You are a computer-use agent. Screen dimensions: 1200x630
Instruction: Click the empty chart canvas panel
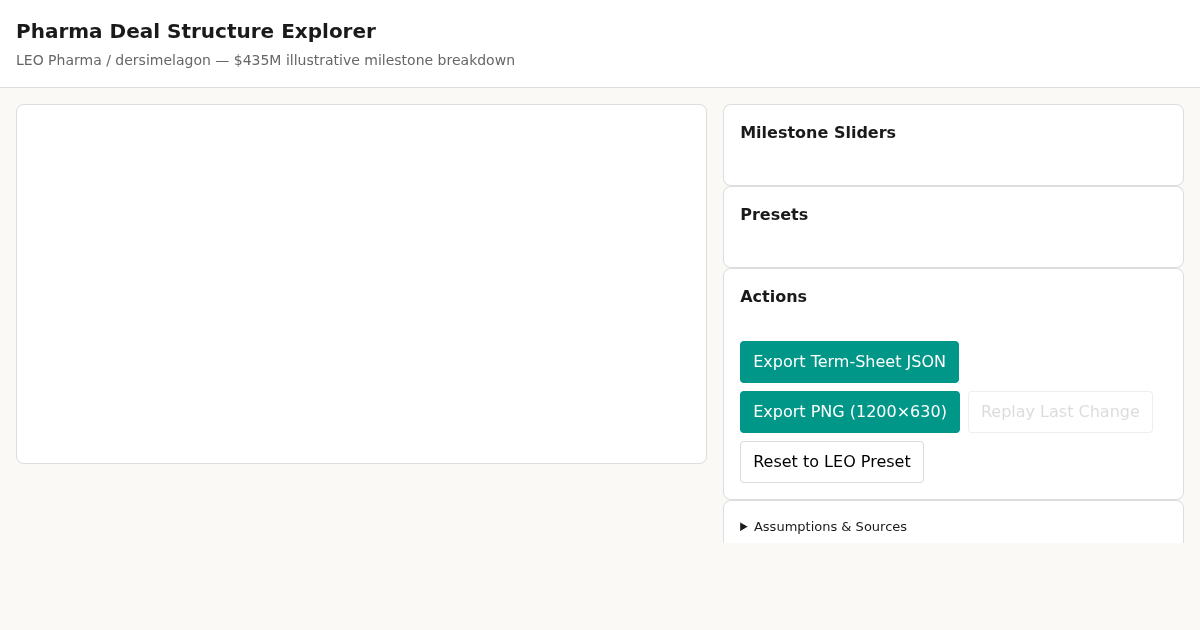tap(361, 284)
